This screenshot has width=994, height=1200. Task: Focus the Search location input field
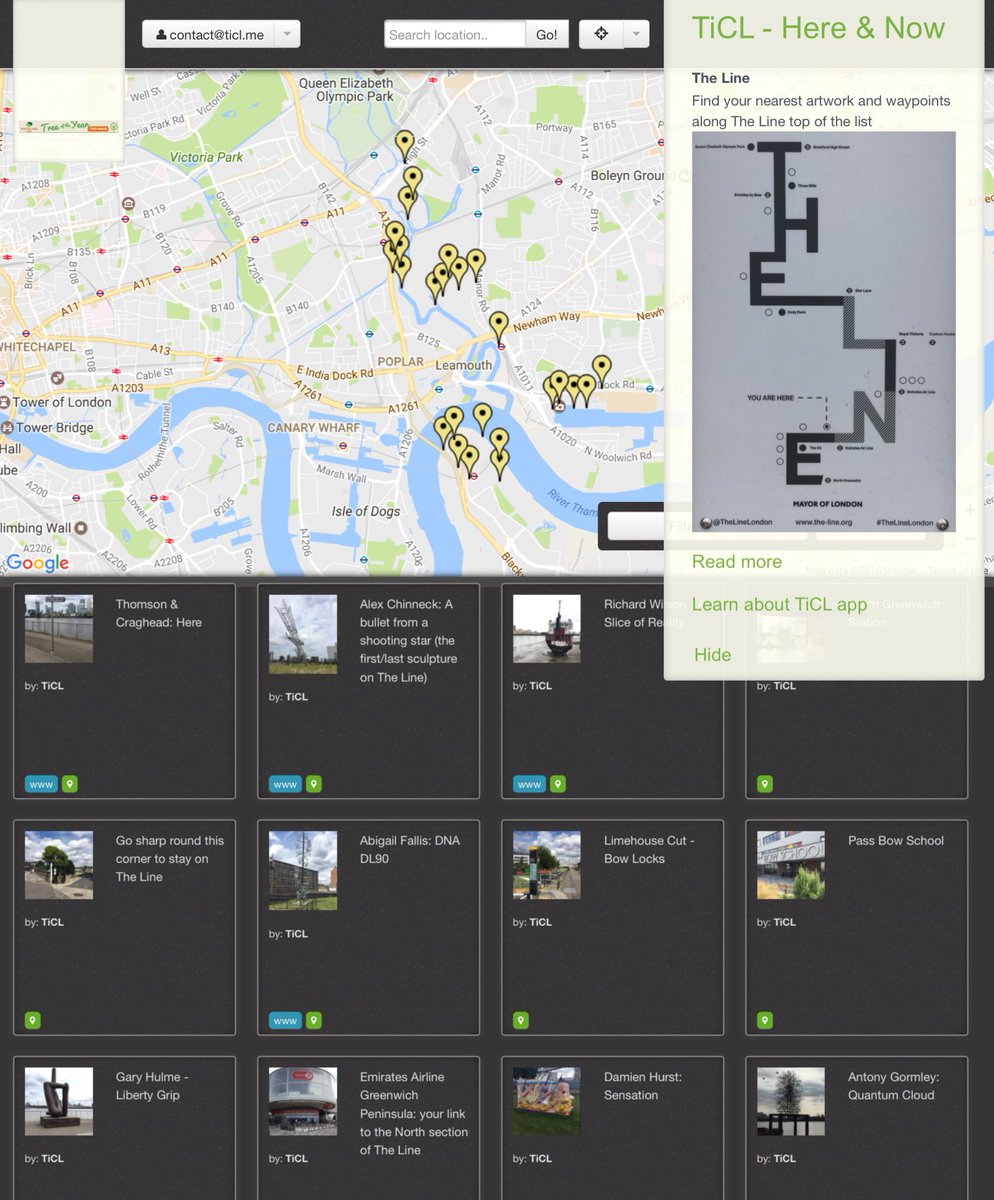[455, 34]
